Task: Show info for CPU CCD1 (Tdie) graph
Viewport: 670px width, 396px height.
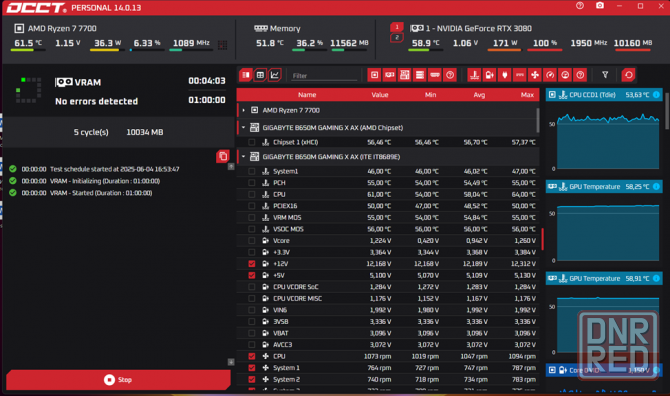Action: click(x=656, y=95)
